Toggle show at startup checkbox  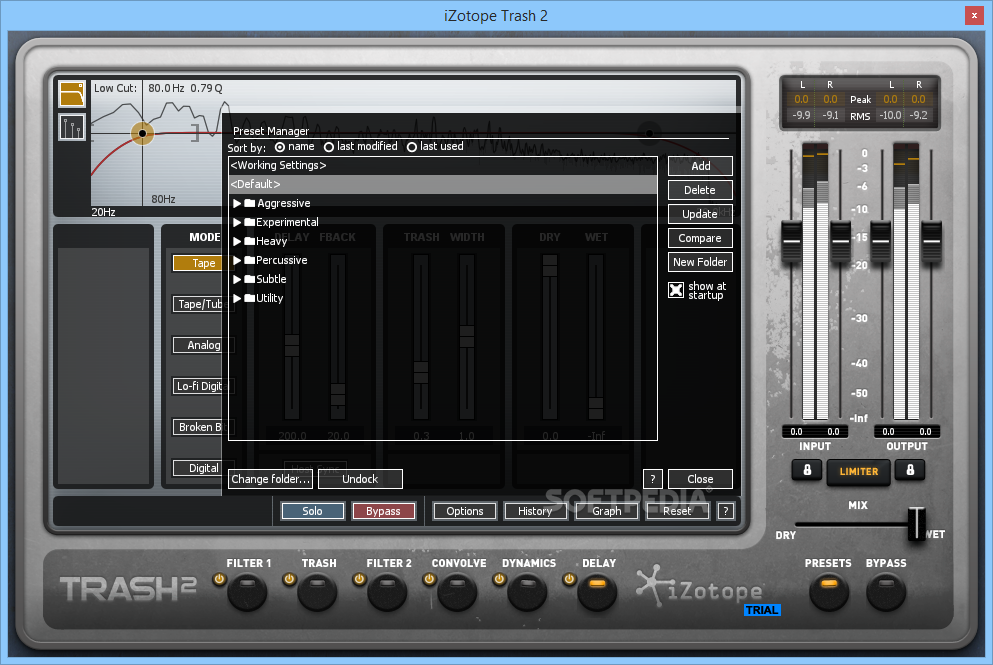(676, 290)
